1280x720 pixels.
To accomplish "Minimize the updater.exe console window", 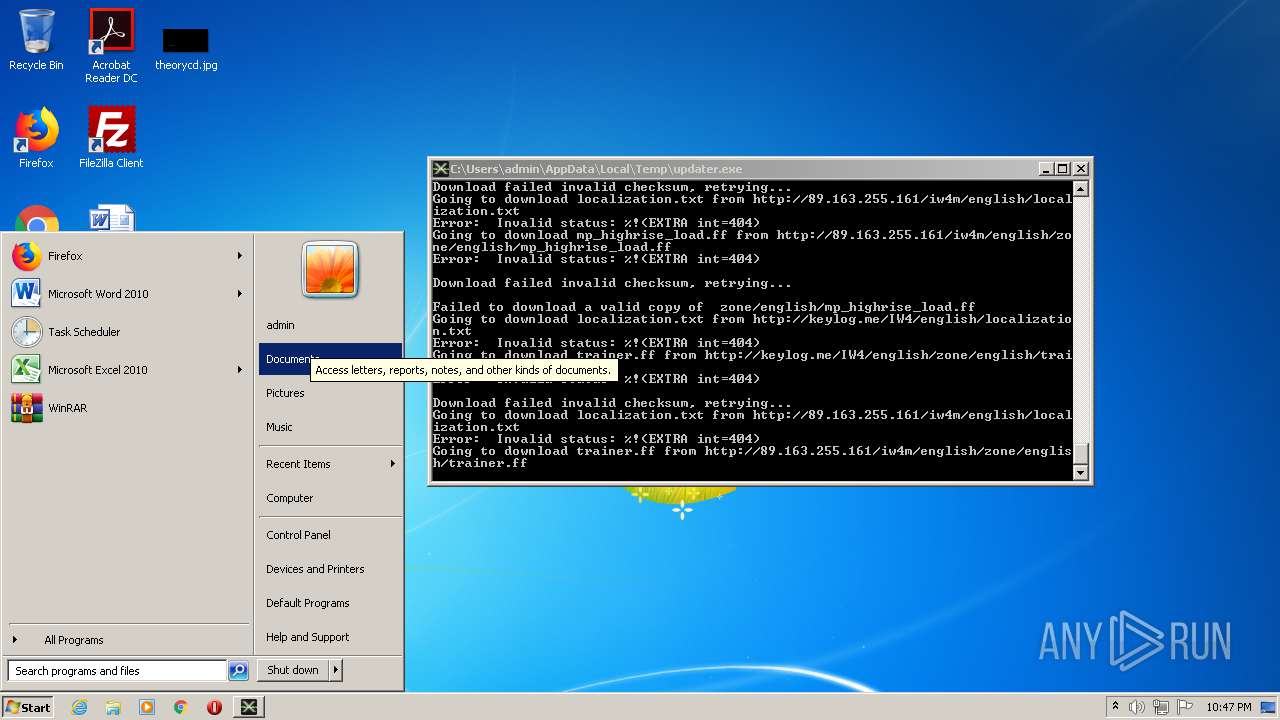I will (x=1046, y=169).
